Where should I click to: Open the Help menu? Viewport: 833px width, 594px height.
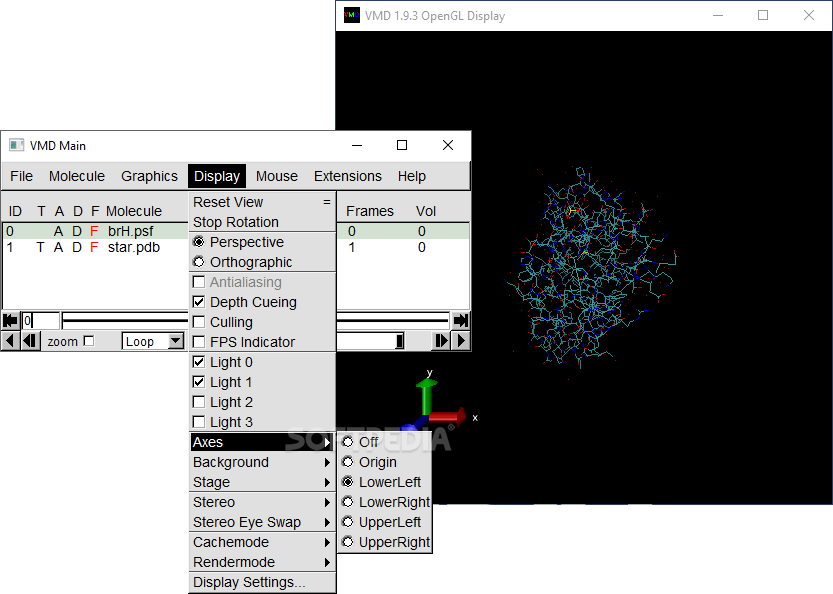412,176
